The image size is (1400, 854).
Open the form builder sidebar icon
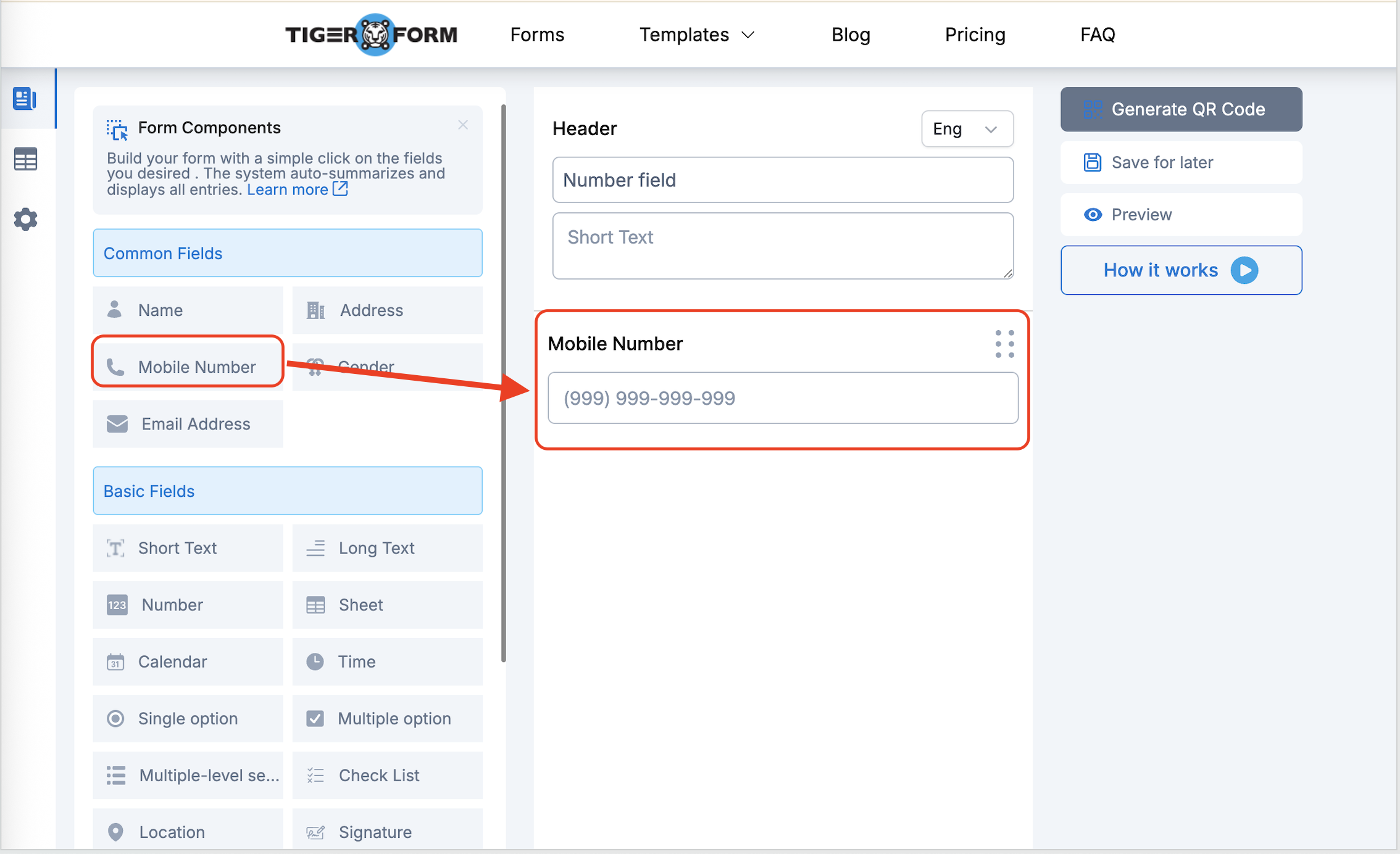click(x=25, y=99)
